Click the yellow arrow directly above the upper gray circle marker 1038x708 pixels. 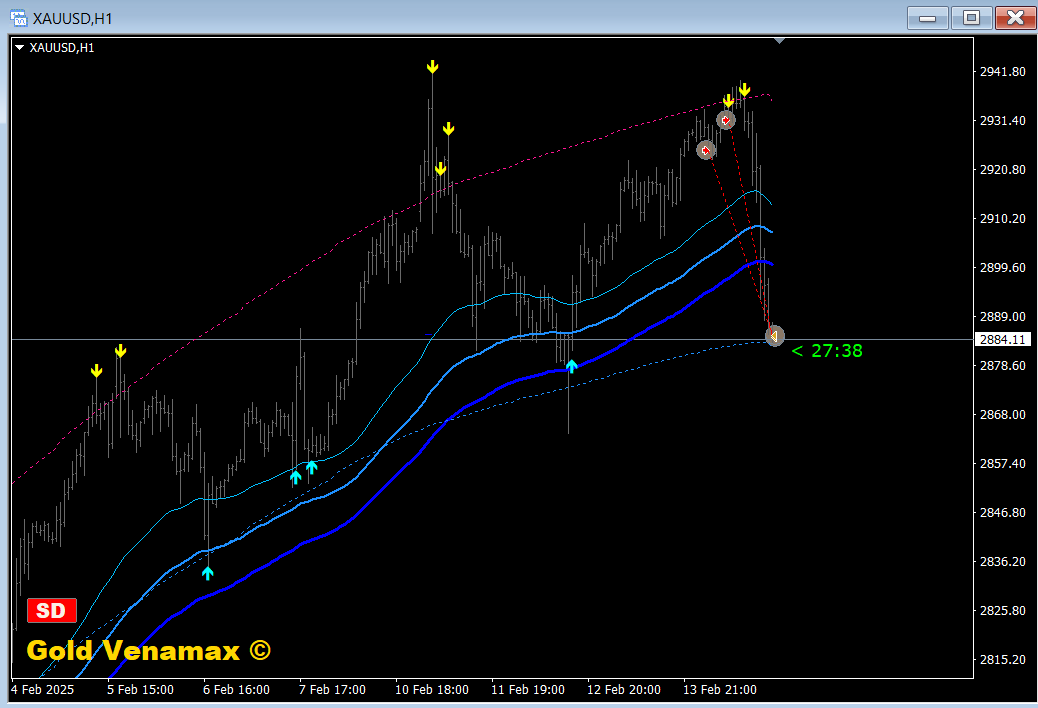[728, 101]
